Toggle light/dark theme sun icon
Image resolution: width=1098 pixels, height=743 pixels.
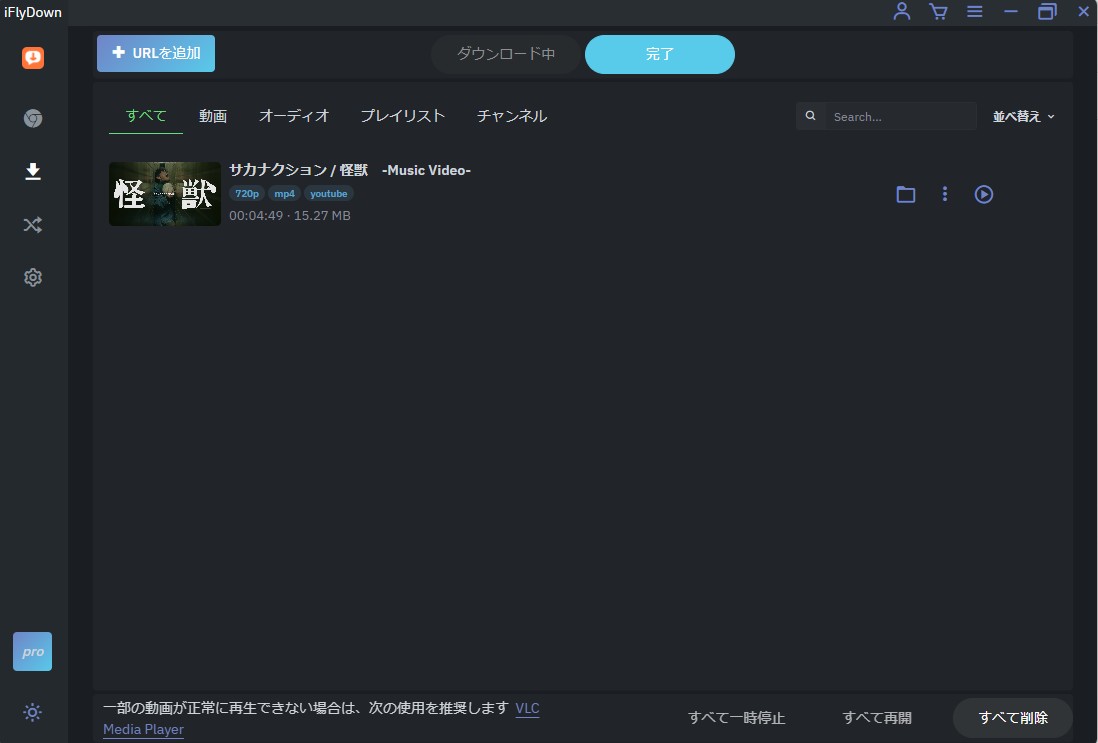click(x=32, y=712)
